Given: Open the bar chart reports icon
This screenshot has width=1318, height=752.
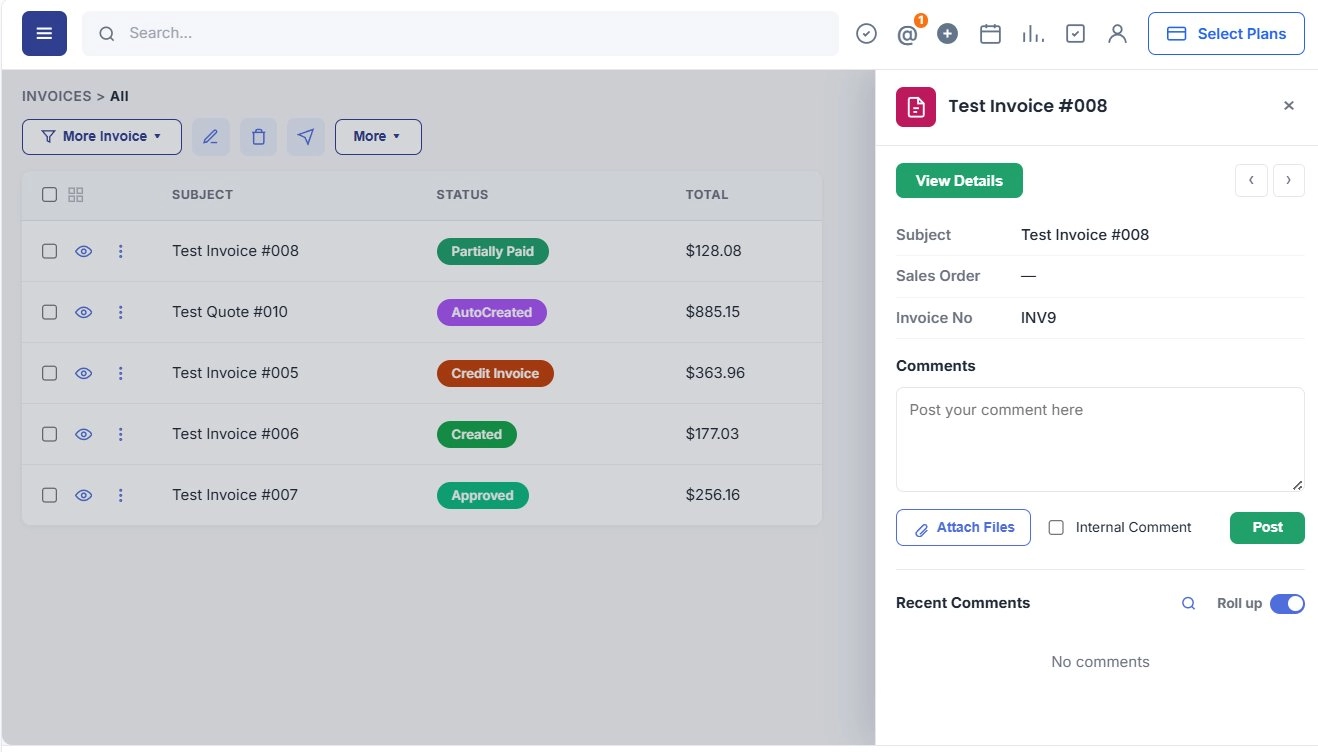Looking at the screenshot, I should point(1033,34).
